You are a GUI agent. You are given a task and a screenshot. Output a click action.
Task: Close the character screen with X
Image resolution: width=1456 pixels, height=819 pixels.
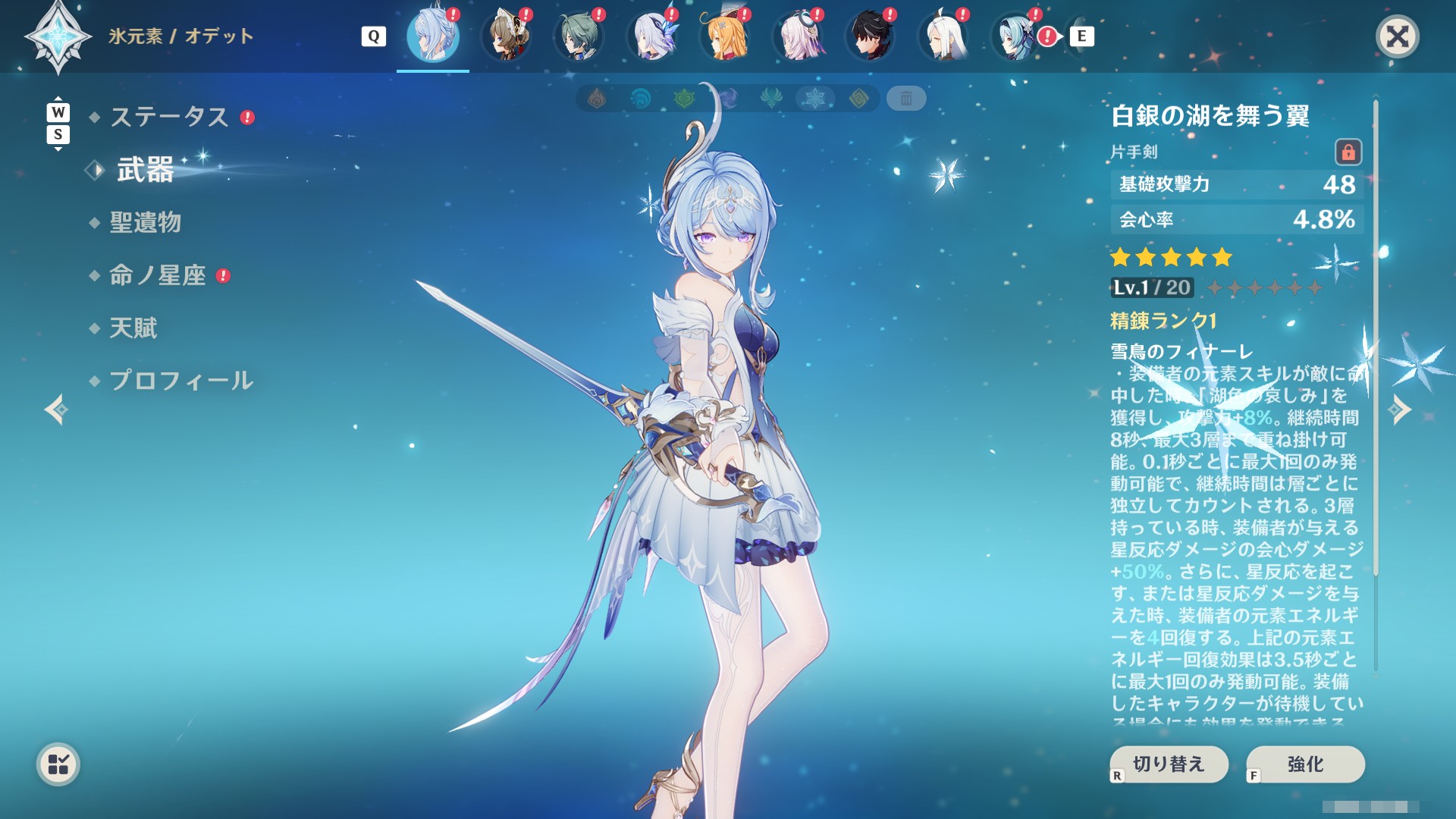pyautogui.click(x=1398, y=36)
